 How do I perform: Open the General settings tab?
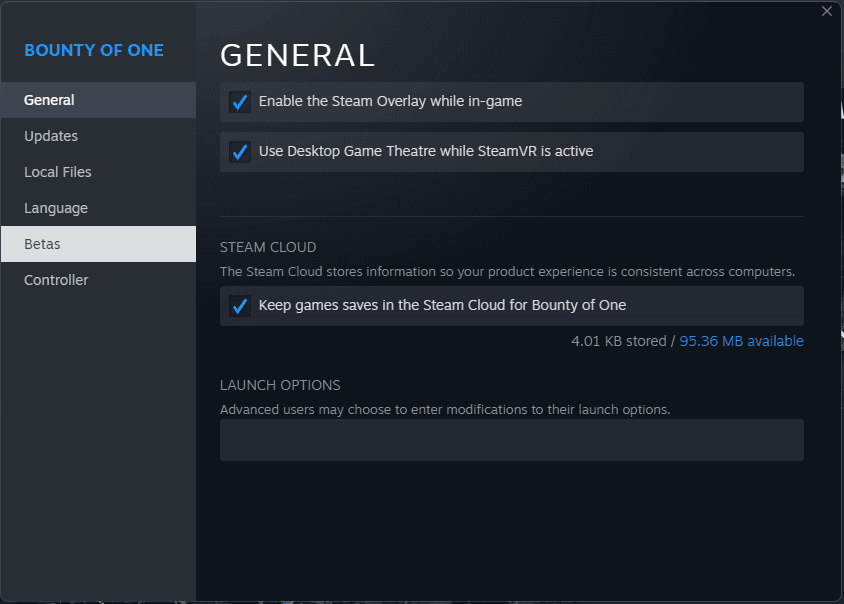98,100
